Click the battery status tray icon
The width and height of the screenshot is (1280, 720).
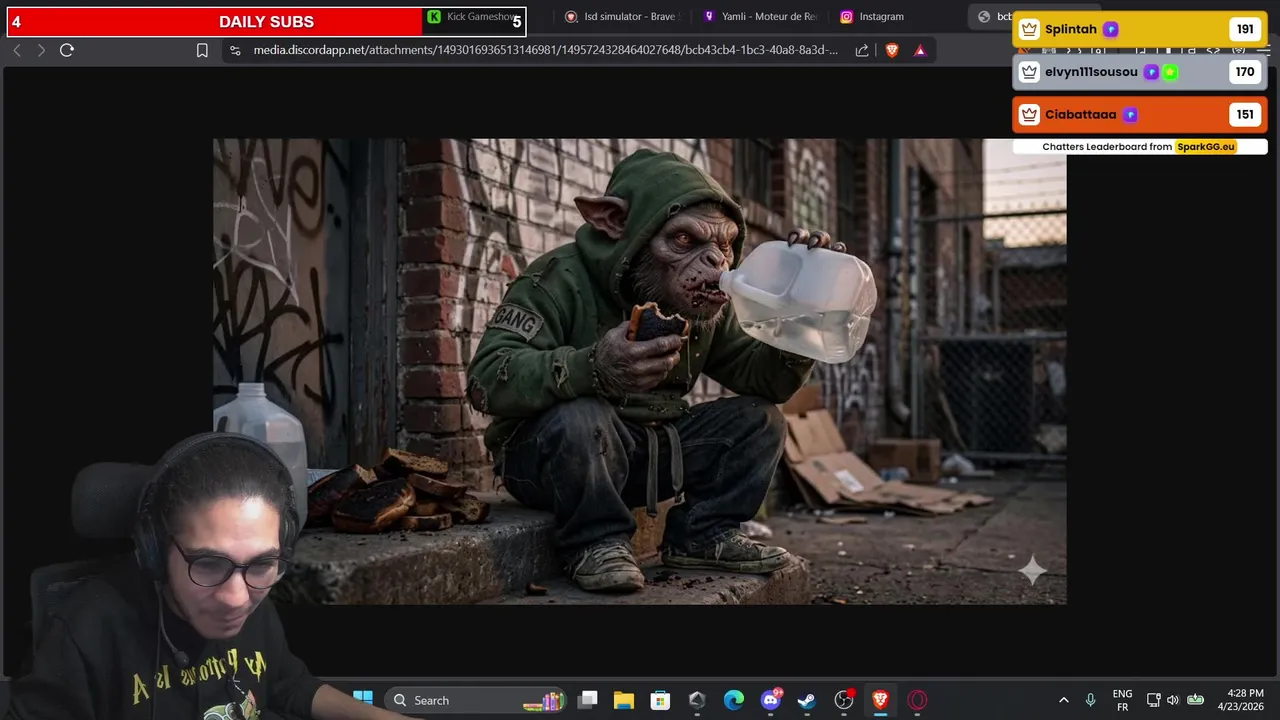pyautogui.click(x=1195, y=700)
